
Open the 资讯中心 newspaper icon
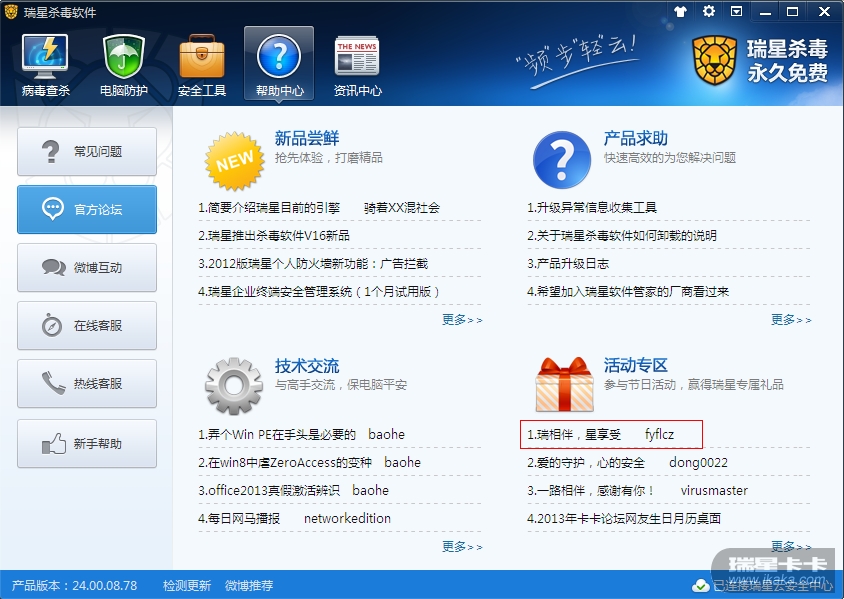357,56
